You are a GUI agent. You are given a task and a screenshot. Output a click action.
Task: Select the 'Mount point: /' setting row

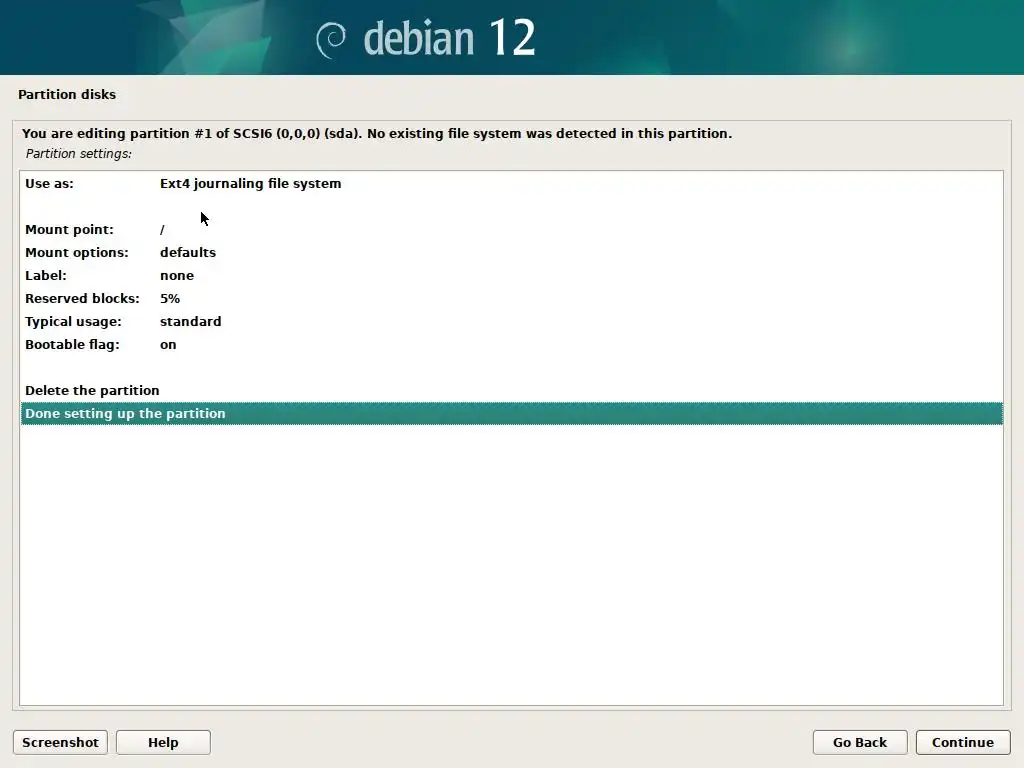click(x=511, y=229)
